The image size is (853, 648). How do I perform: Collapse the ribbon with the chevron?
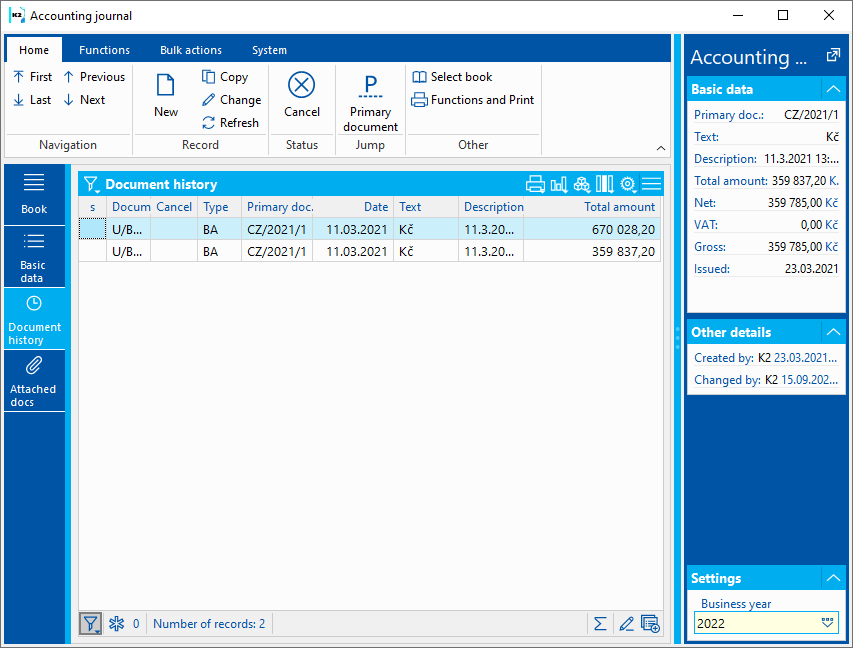pos(660,148)
